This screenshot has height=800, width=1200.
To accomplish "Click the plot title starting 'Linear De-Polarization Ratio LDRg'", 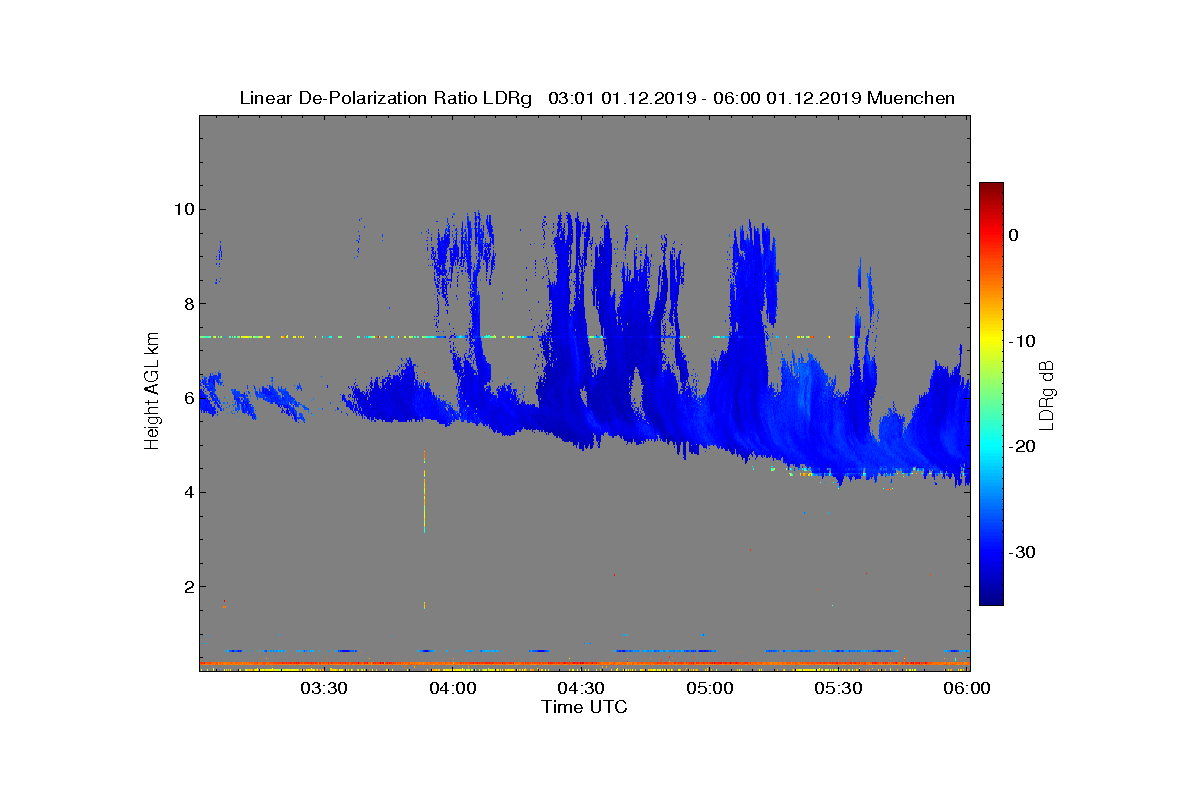I will point(597,98).
